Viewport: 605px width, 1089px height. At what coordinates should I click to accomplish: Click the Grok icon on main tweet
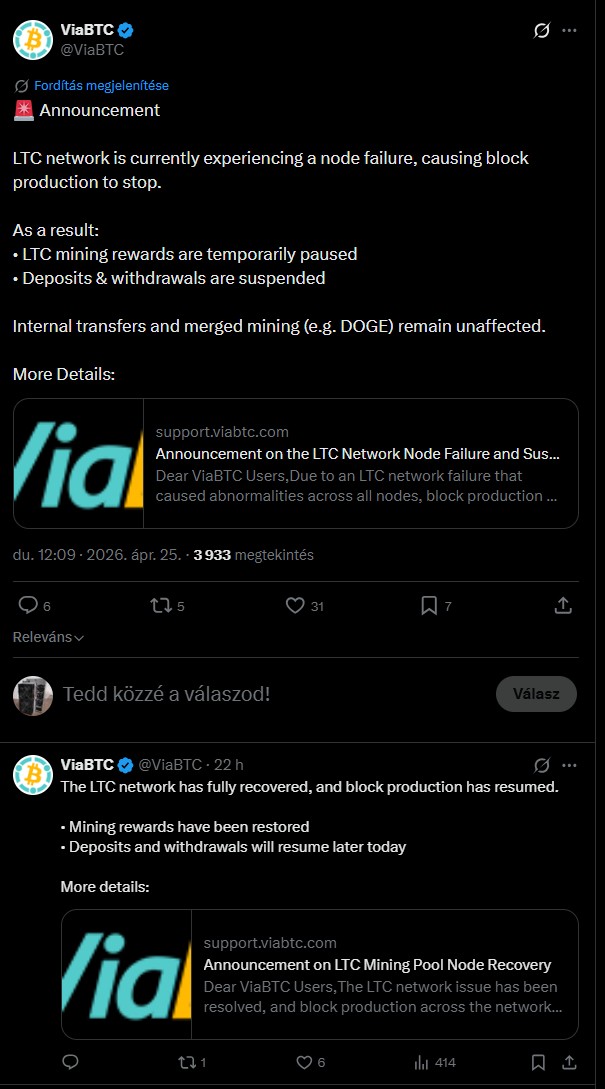(542, 30)
